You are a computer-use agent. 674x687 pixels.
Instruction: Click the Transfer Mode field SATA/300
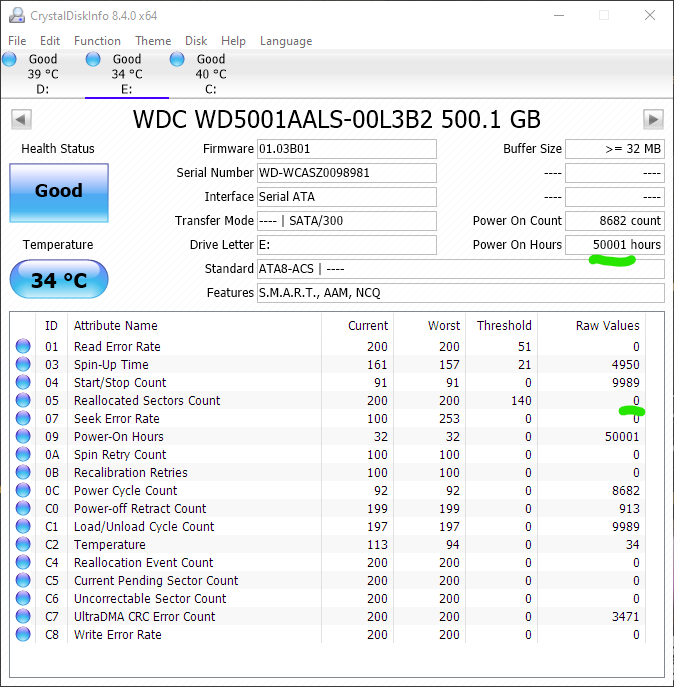click(x=346, y=220)
